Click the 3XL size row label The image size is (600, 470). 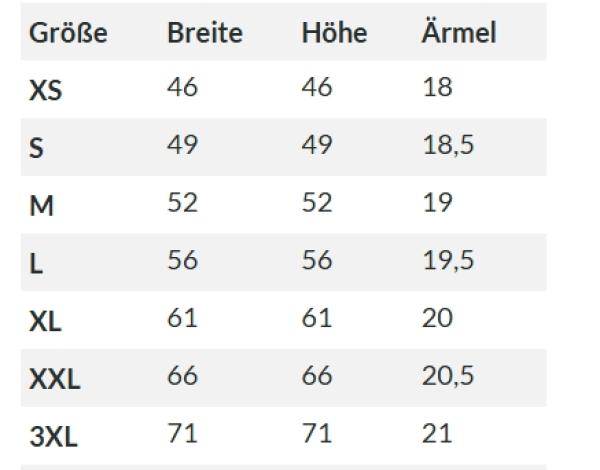click(55, 437)
